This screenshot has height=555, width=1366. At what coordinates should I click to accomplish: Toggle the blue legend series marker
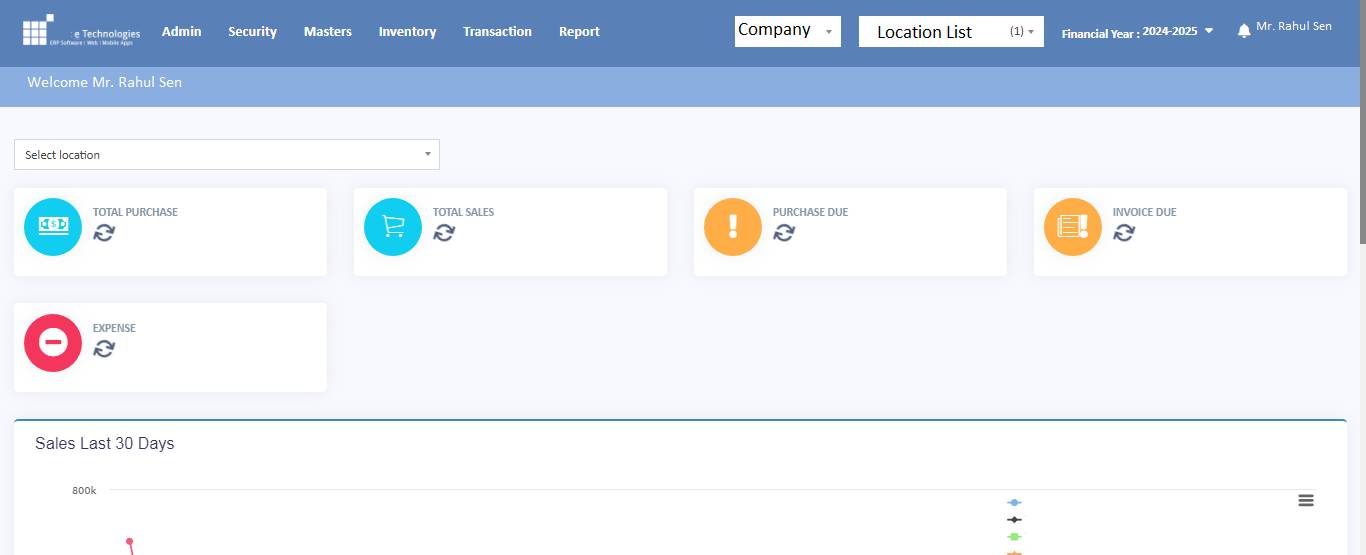pyautogui.click(x=1014, y=503)
